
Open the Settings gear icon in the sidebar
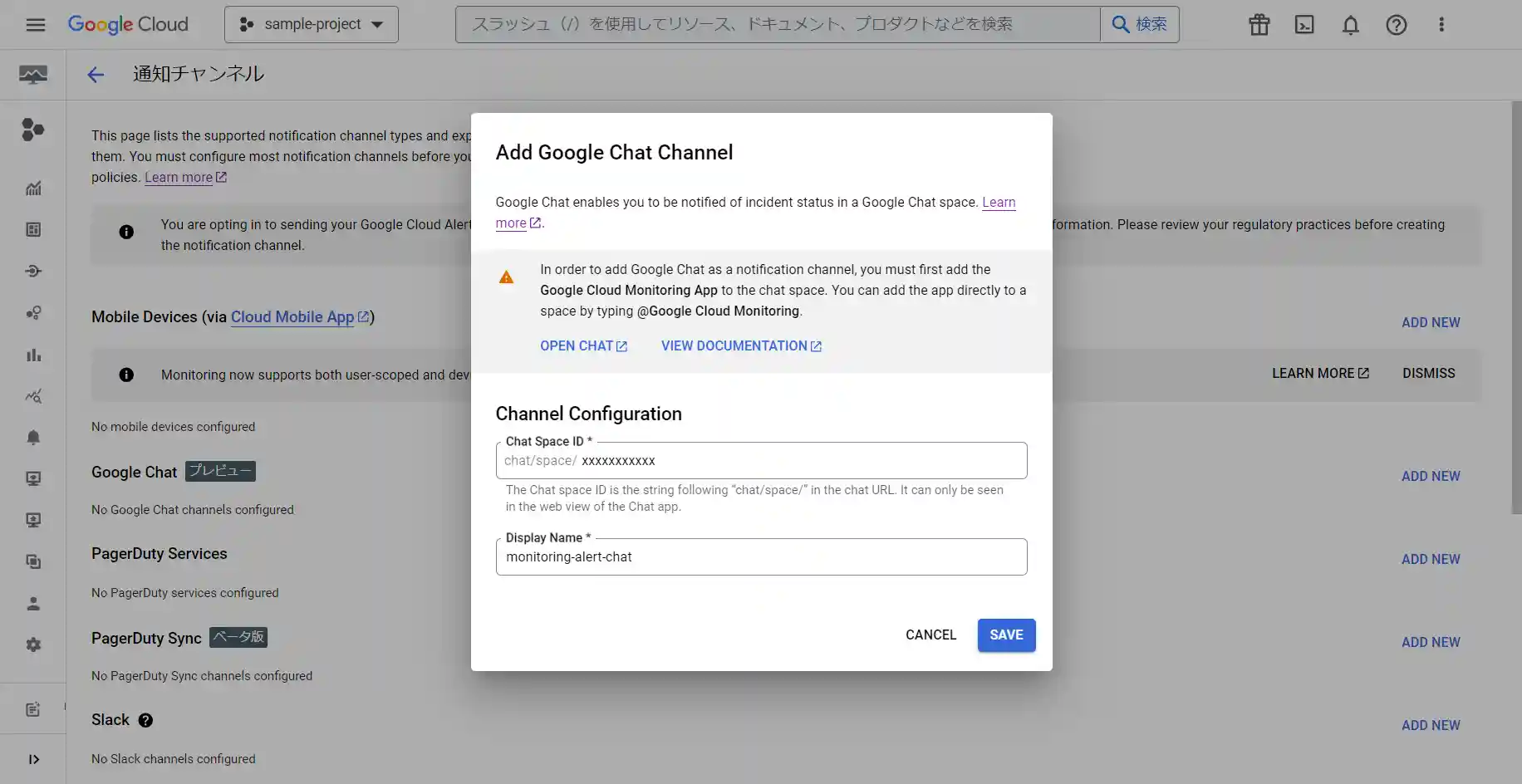(33, 645)
